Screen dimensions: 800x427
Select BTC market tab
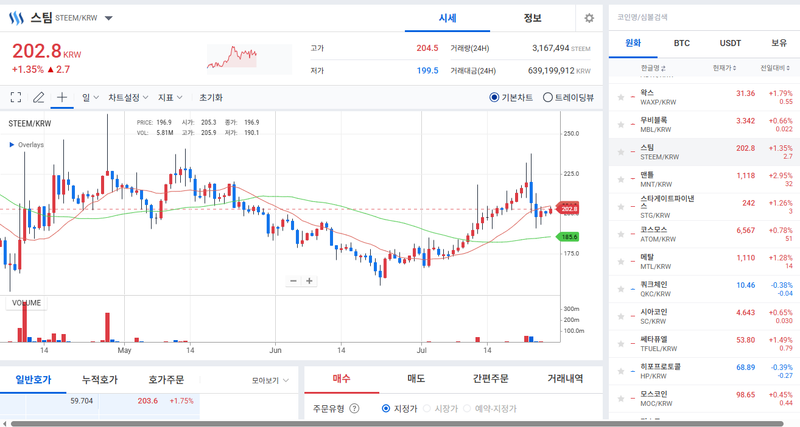pyautogui.click(x=682, y=43)
